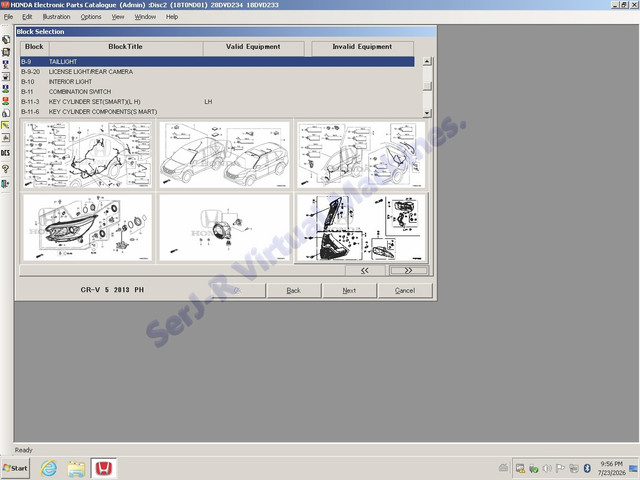Image resolution: width=640 pixels, height=480 pixels.
Task: Open the Start menu
Action: pyautogui.click(x=15, y=468)
